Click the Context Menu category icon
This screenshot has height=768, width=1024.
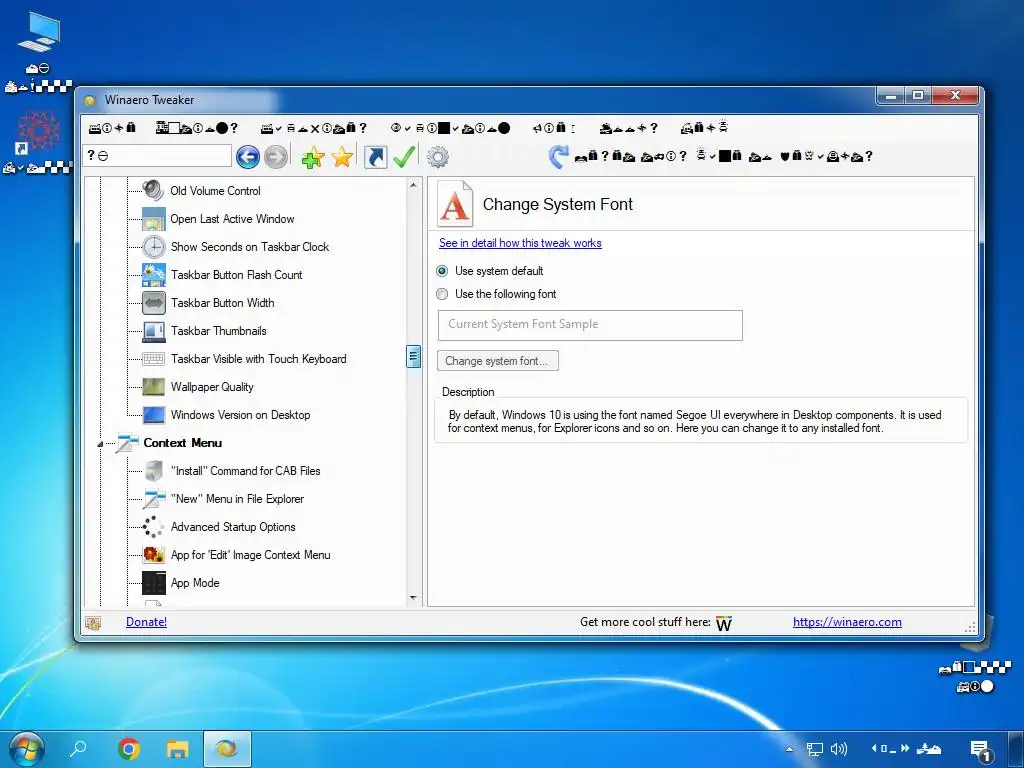click(127, 443)
